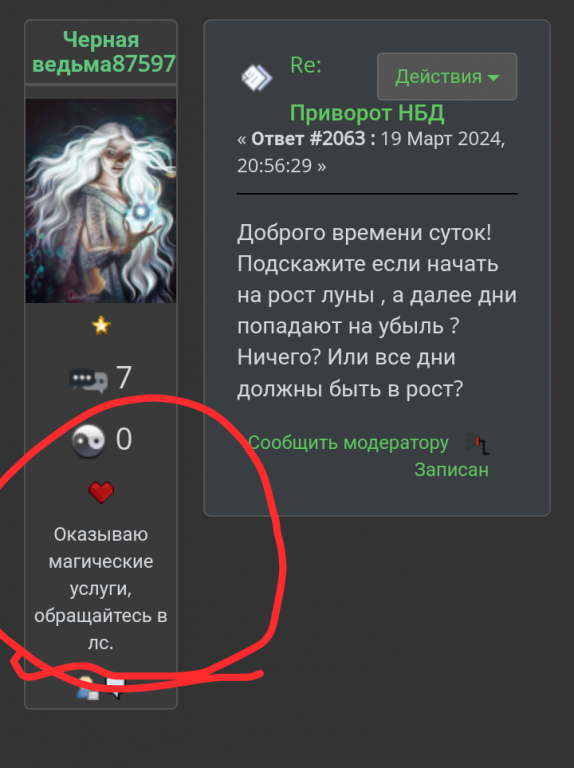The image size is (574, 768).
Task: Click the Оказываю магические услуги personal text
Action: tap(101, 588)
